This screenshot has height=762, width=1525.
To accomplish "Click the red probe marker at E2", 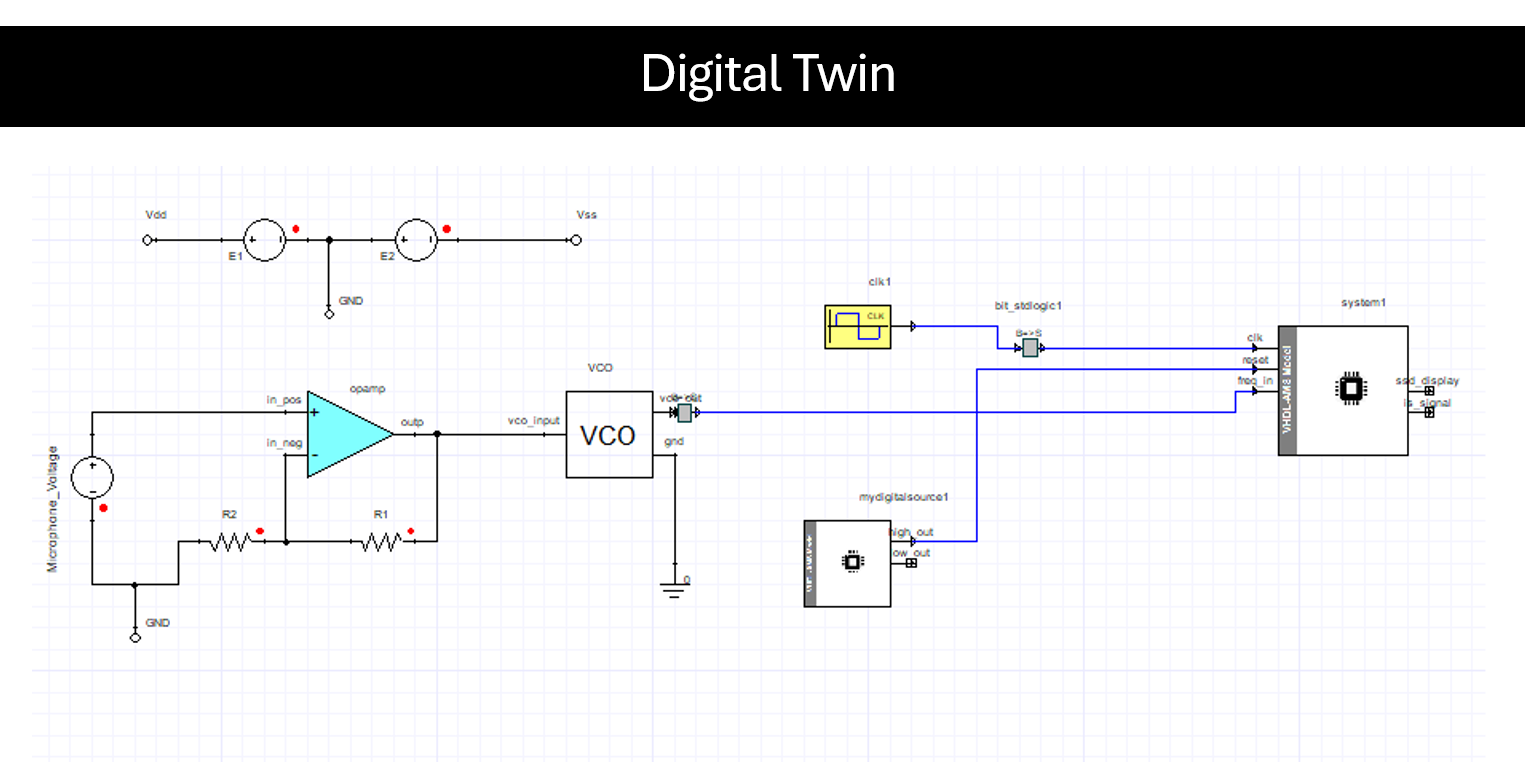I will (447, 229).
